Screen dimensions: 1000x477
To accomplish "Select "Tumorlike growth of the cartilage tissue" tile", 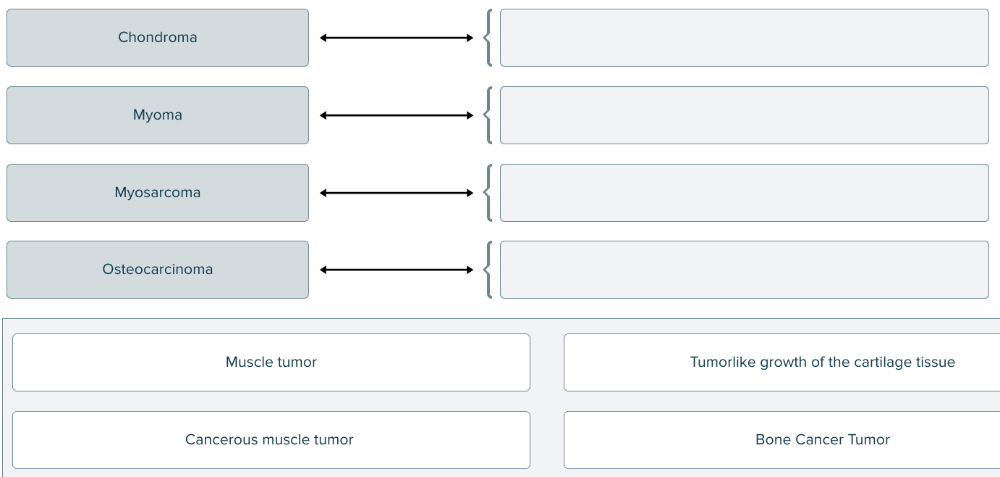I will [x=782, y=362].
